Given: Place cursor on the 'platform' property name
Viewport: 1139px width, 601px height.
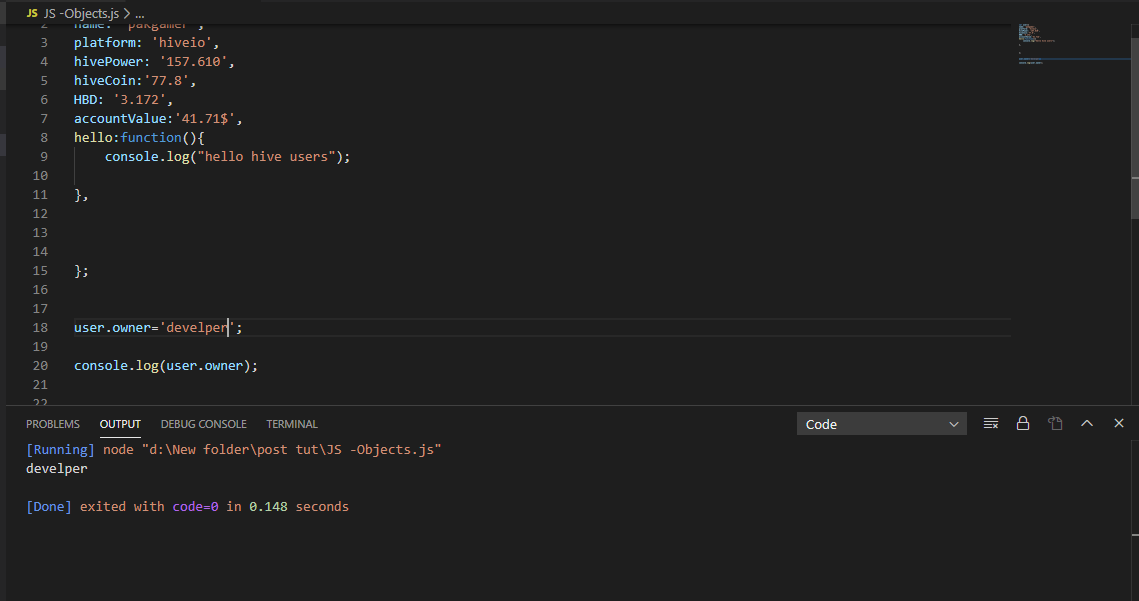Looking at the screenshot, I should point(105,43).
